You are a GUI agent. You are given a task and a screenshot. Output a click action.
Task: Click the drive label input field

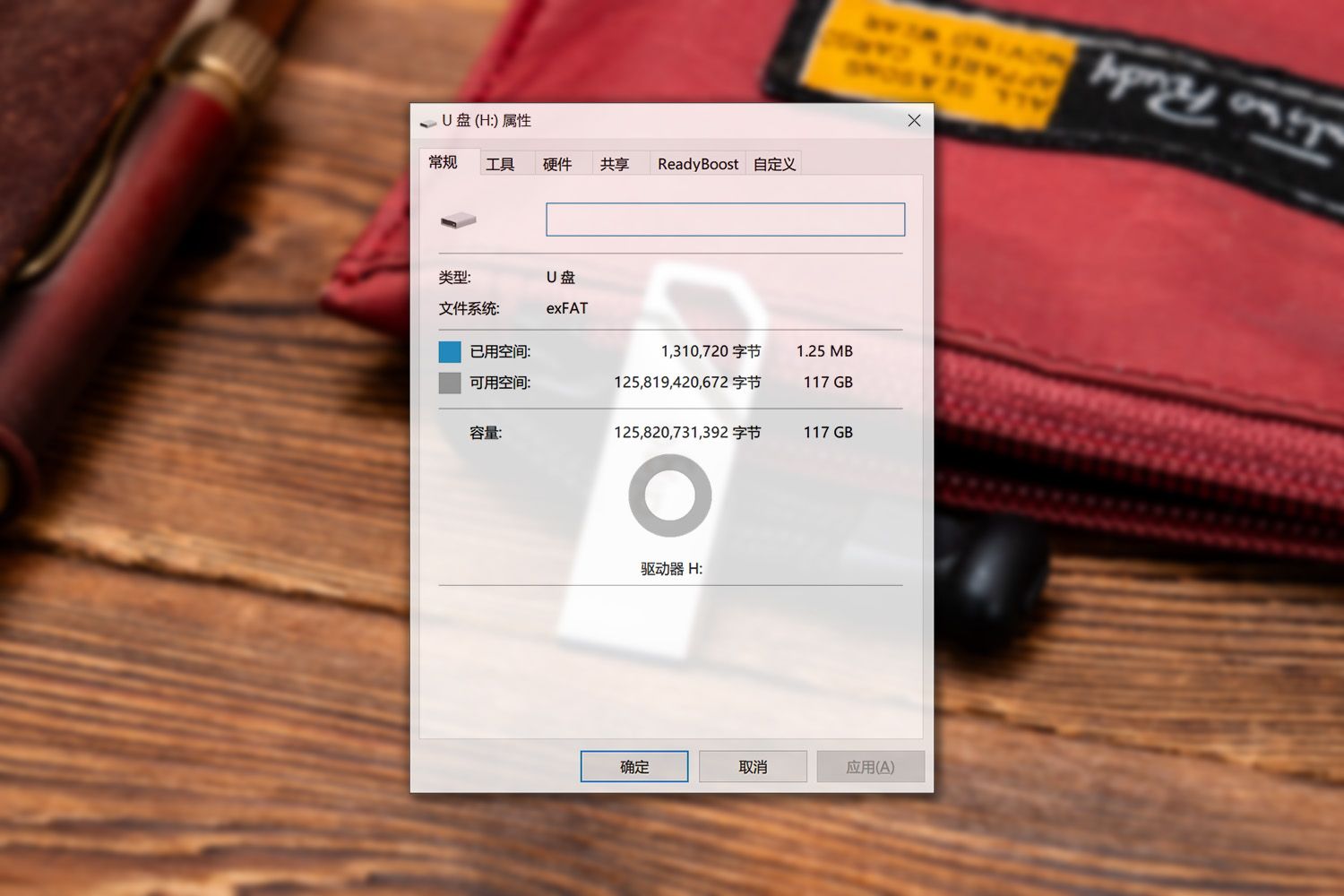coord(726,220)
